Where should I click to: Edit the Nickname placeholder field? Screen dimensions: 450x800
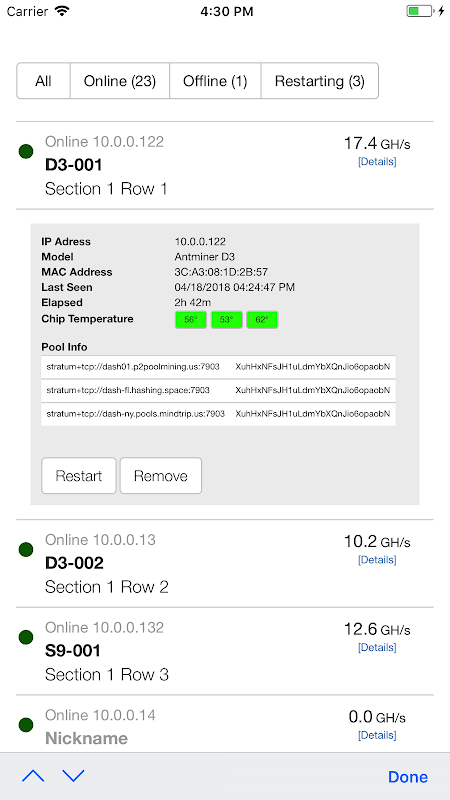(x=86, y=738)
